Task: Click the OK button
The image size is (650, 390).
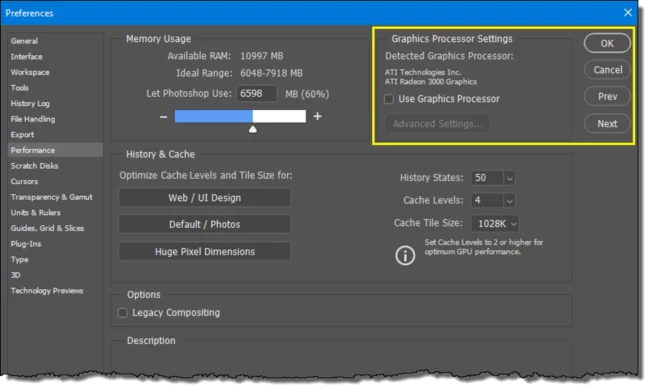Action: click(x=607, y=44)
